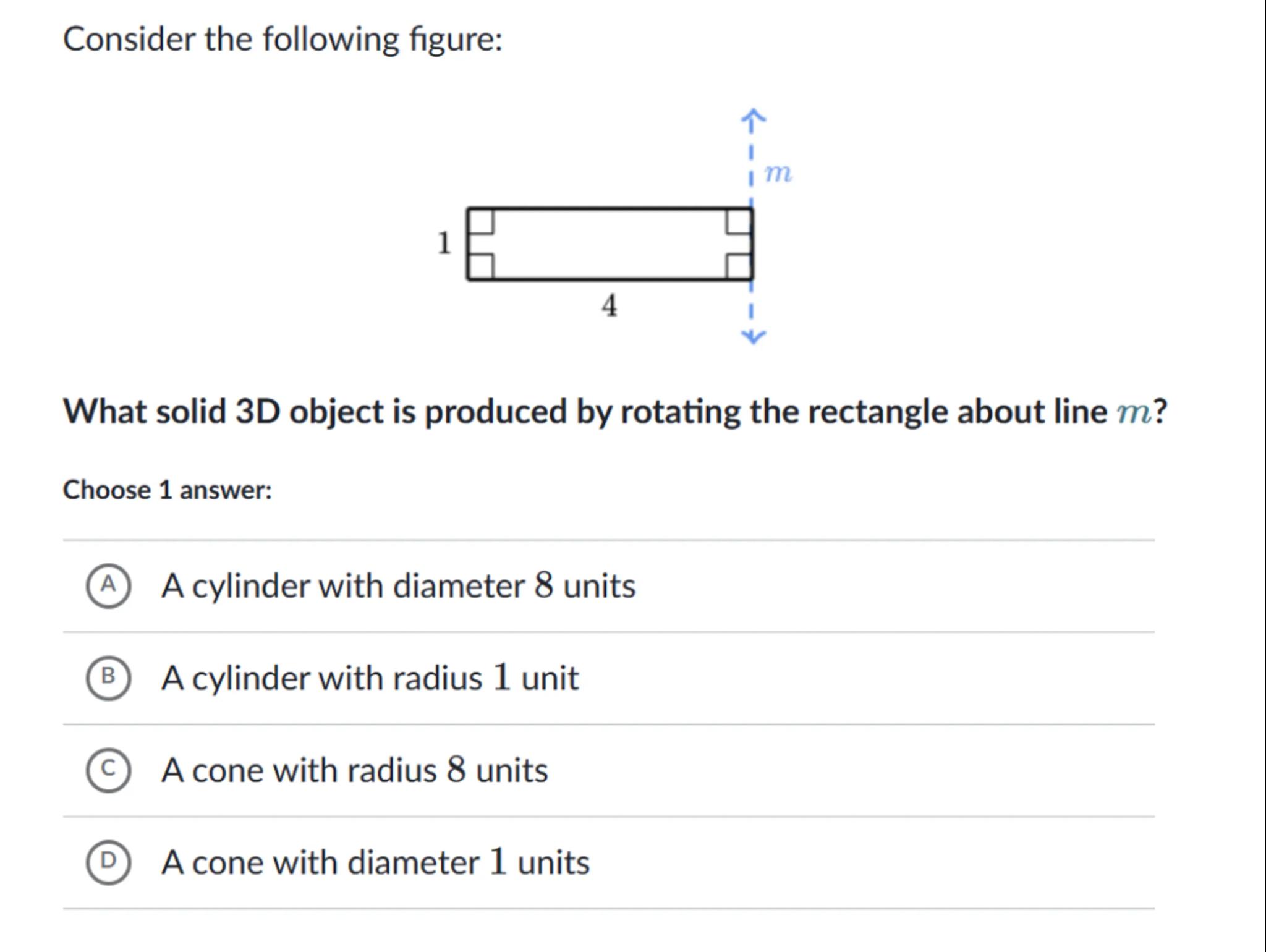Click the base length label "4"
This screenshot has height=952, width=1266.
click(610, 305)
